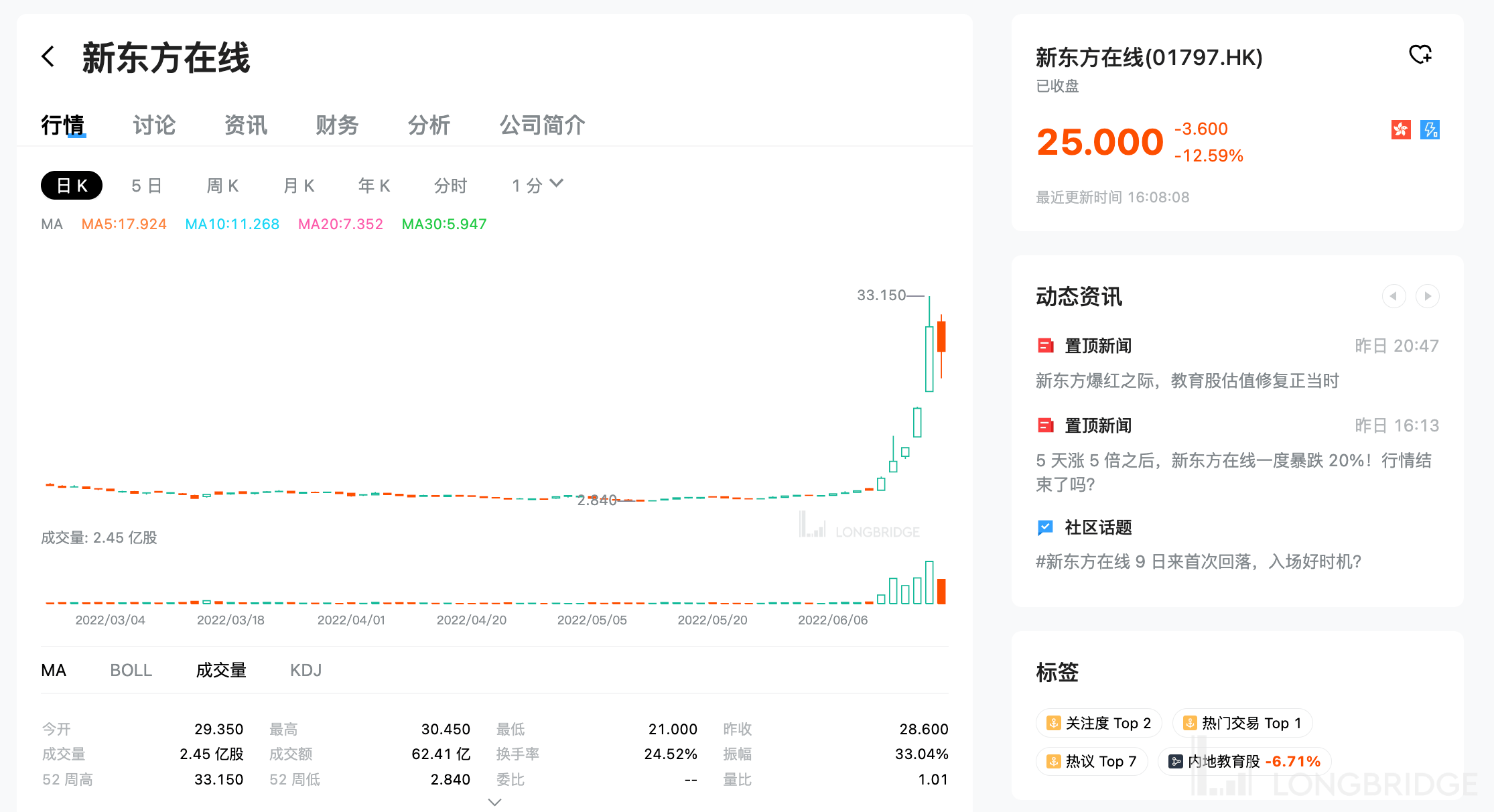Show previous news with left arrow
This screenshot has height=812, width=1494.
(x=1394, y=296)
